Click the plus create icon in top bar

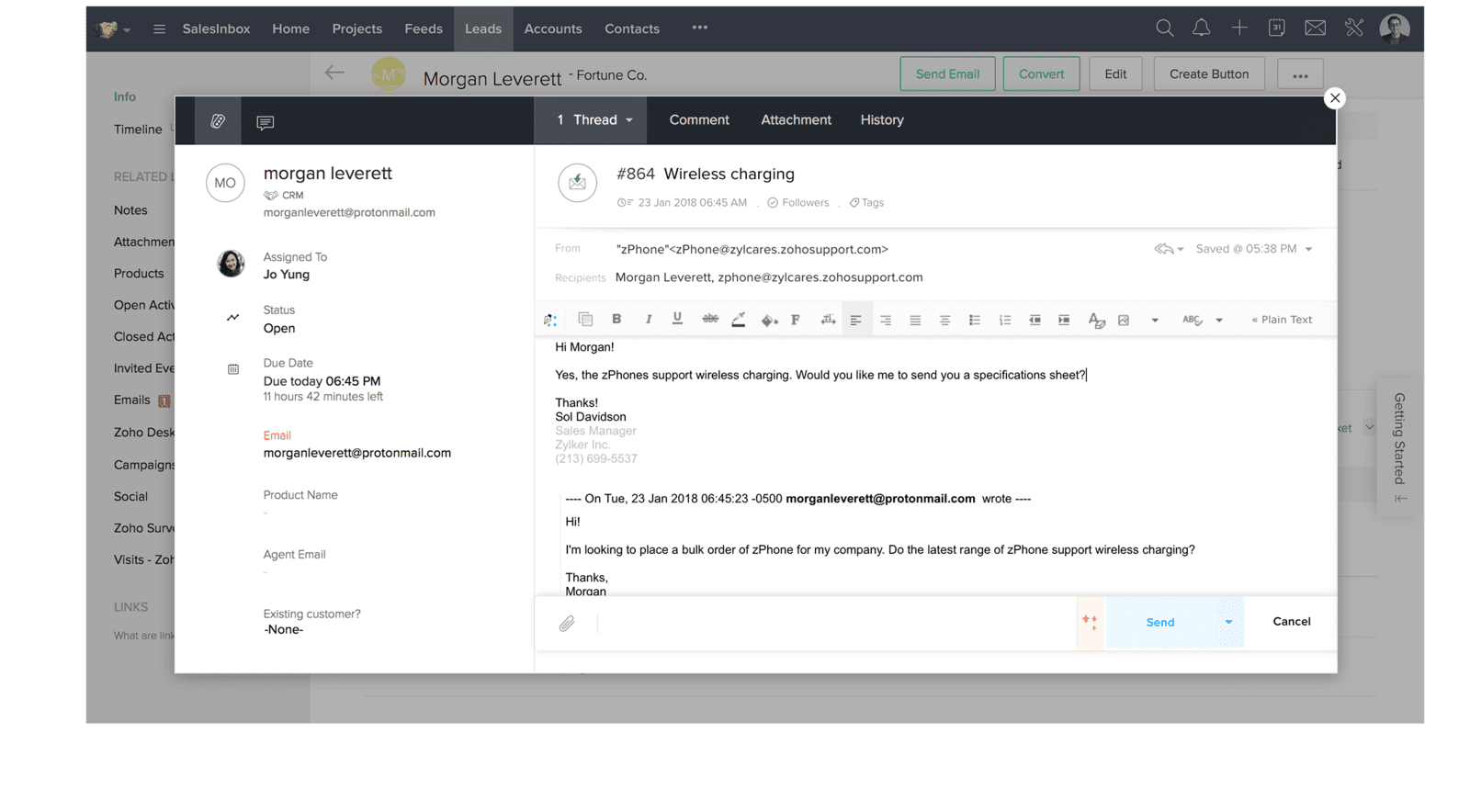(x=1239, y=28)
